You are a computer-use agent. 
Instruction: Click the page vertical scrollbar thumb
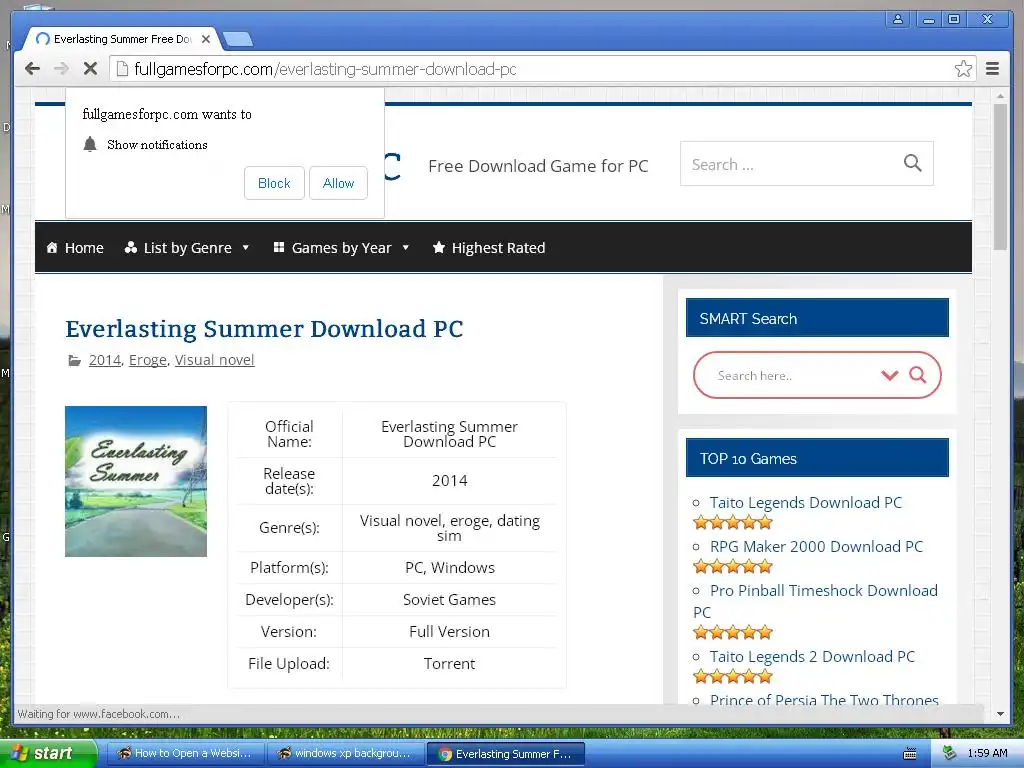coord(1000,176)
